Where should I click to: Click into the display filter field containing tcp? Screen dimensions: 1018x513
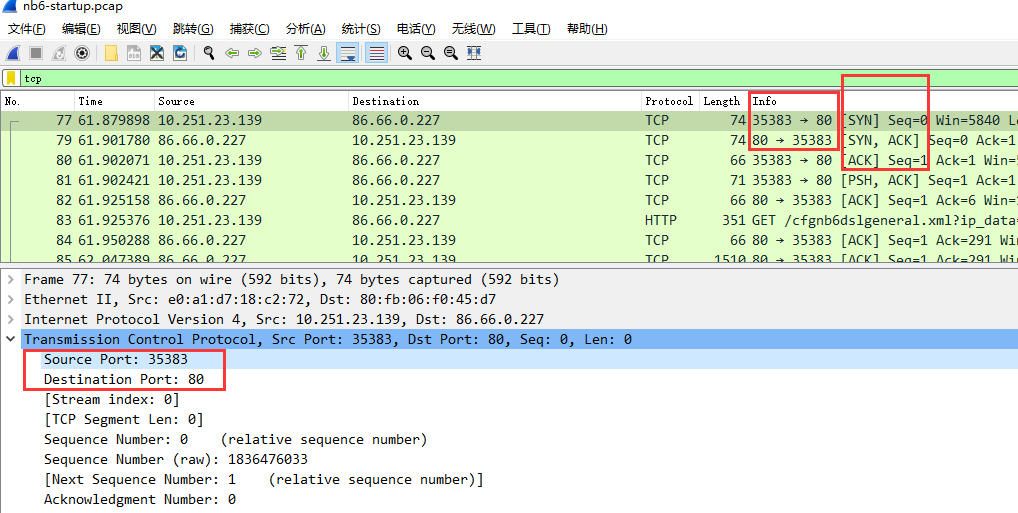(x=500, y=78)
